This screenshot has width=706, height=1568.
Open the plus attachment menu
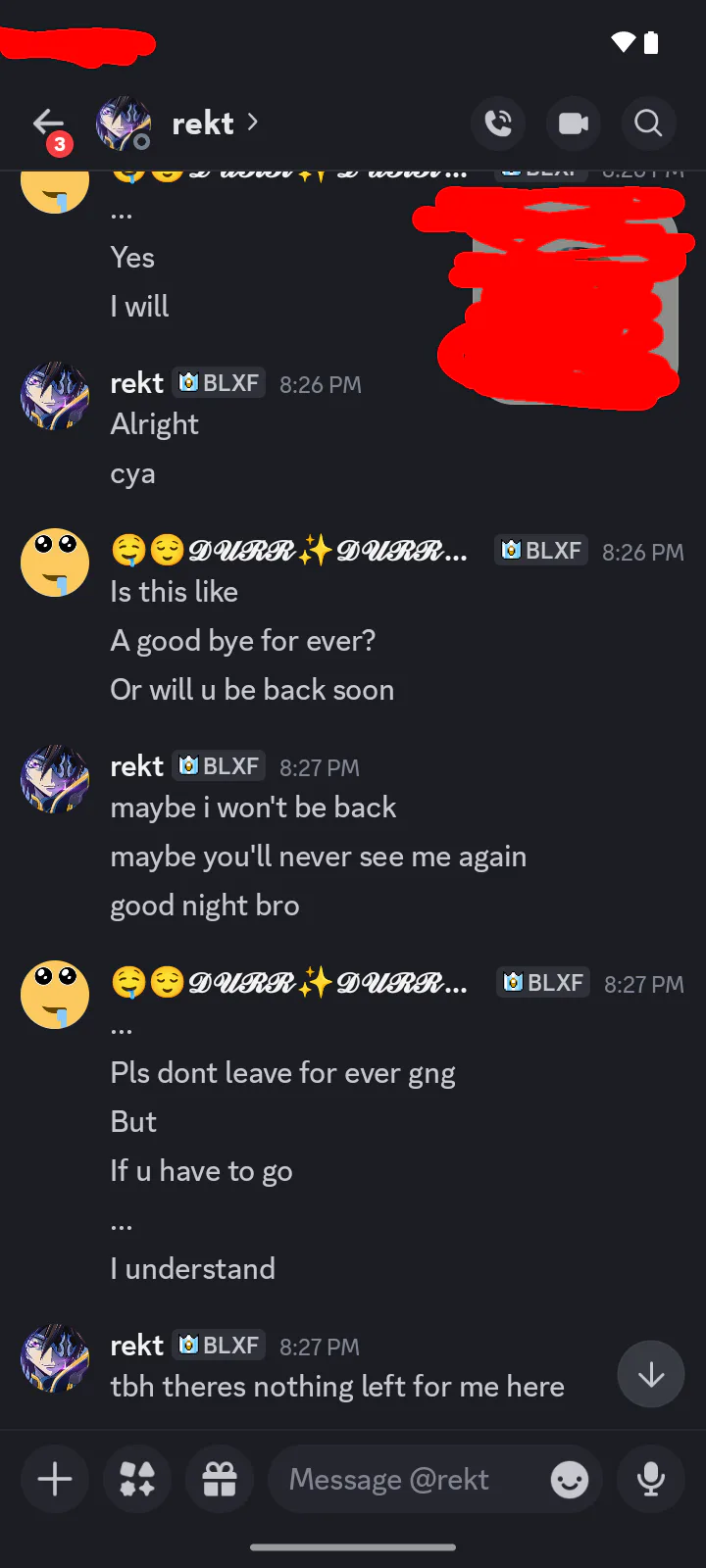click(55, 1479)
